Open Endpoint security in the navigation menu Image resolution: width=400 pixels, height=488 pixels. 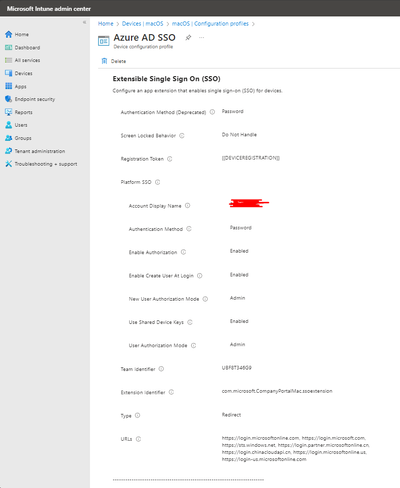tap(35, 99)
